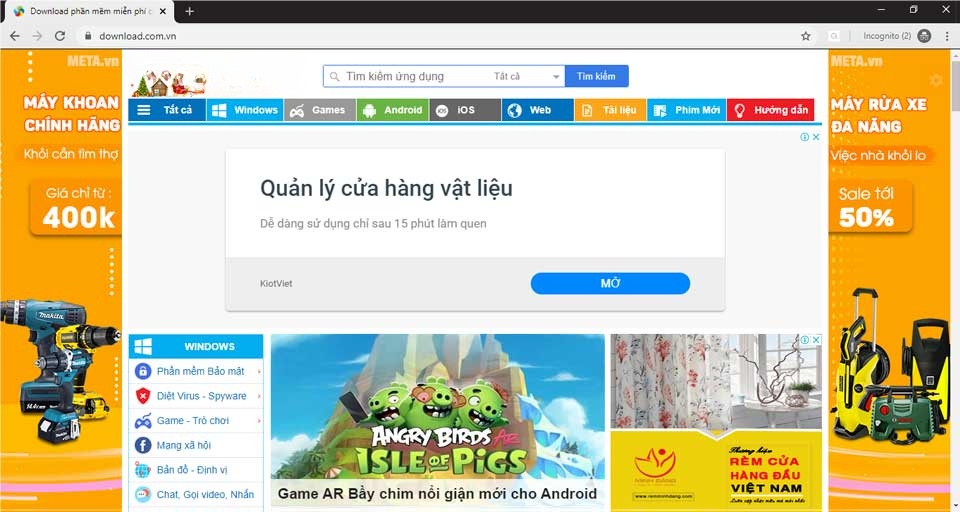This screenshot has width=960, height=512.
Task: Open the Incognito profile icon
Action: pyautogui.click(x=924, y=36)
